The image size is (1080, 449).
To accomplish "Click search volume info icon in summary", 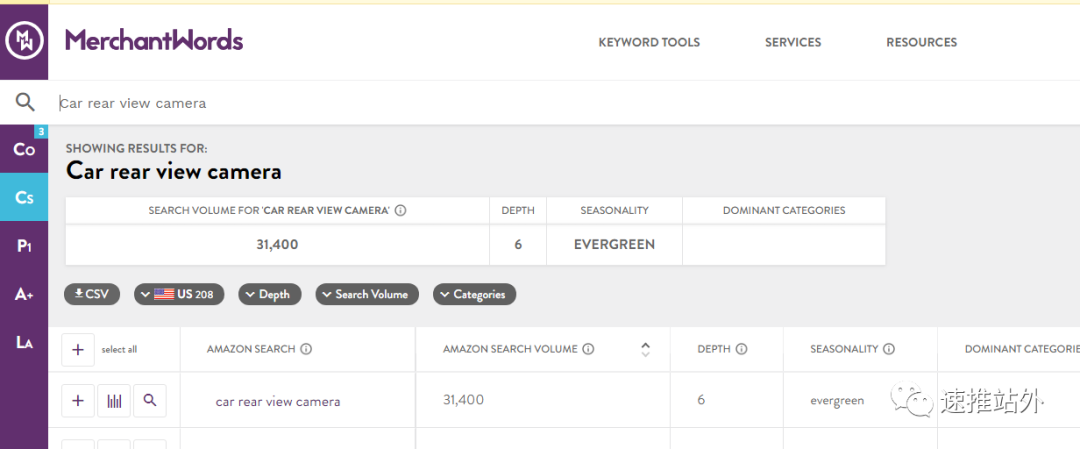I will click(x=400, y=211).
